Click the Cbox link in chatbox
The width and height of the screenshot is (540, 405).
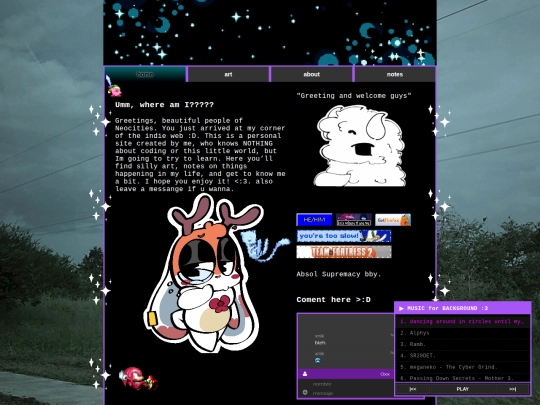(385, 374)
